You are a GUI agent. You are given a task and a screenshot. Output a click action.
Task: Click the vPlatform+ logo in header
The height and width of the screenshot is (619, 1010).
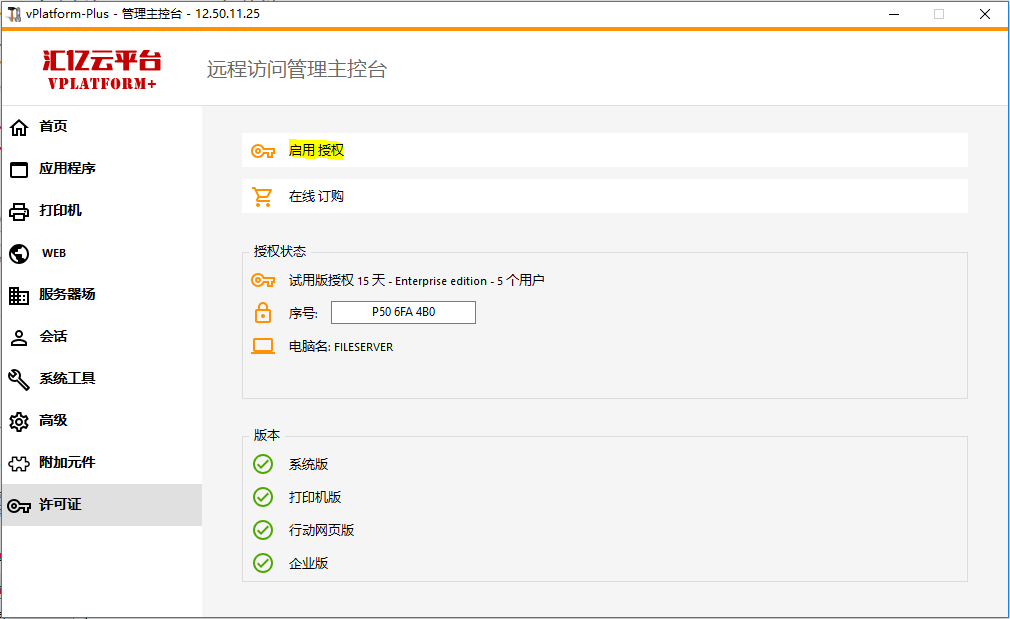coord(102,70)
